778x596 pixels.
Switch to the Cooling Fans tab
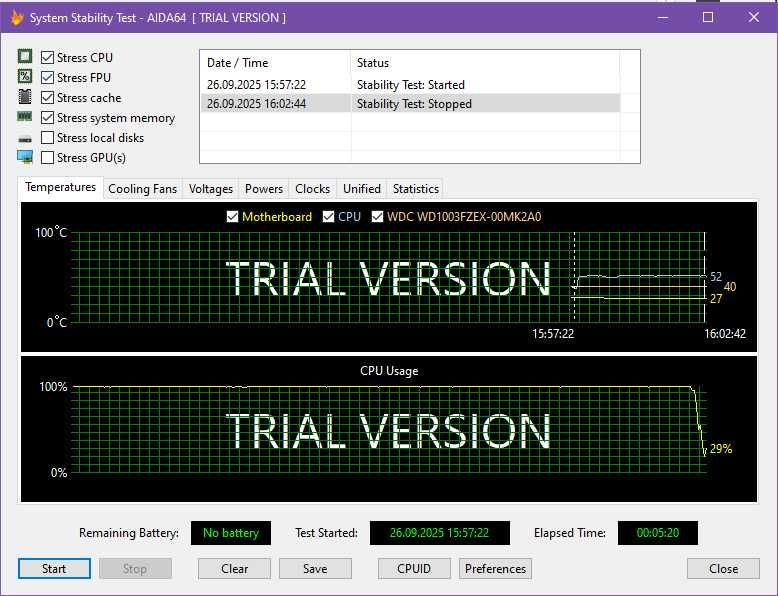point(142,189)
